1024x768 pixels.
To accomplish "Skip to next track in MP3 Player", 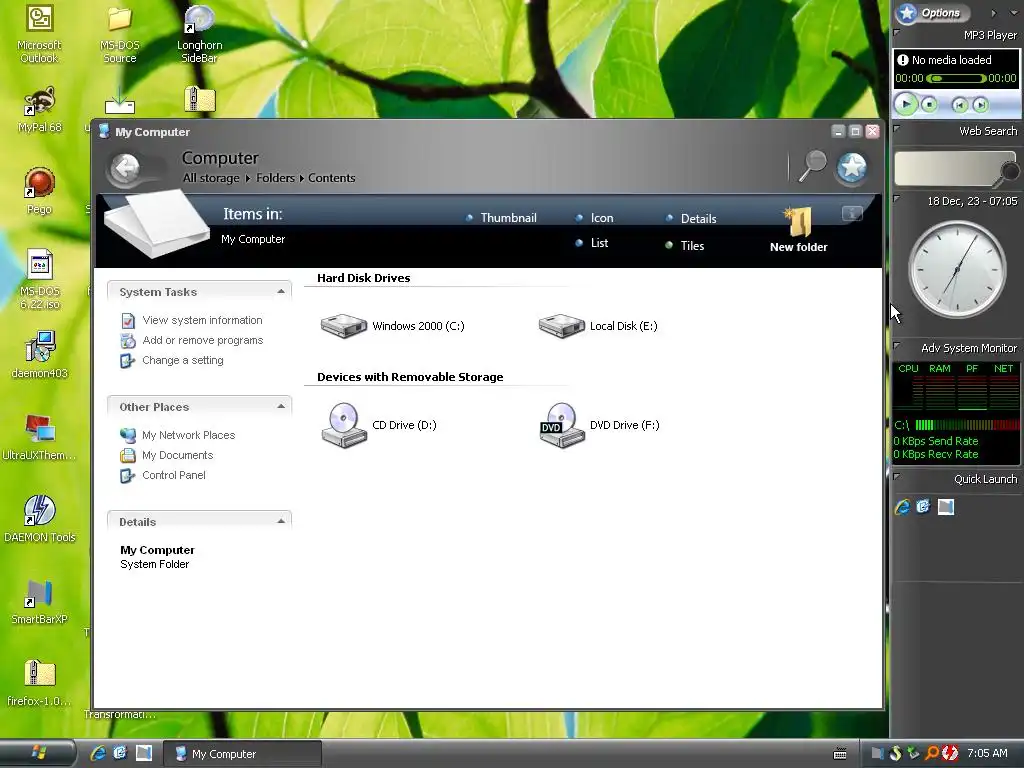I will click(980, 104).
